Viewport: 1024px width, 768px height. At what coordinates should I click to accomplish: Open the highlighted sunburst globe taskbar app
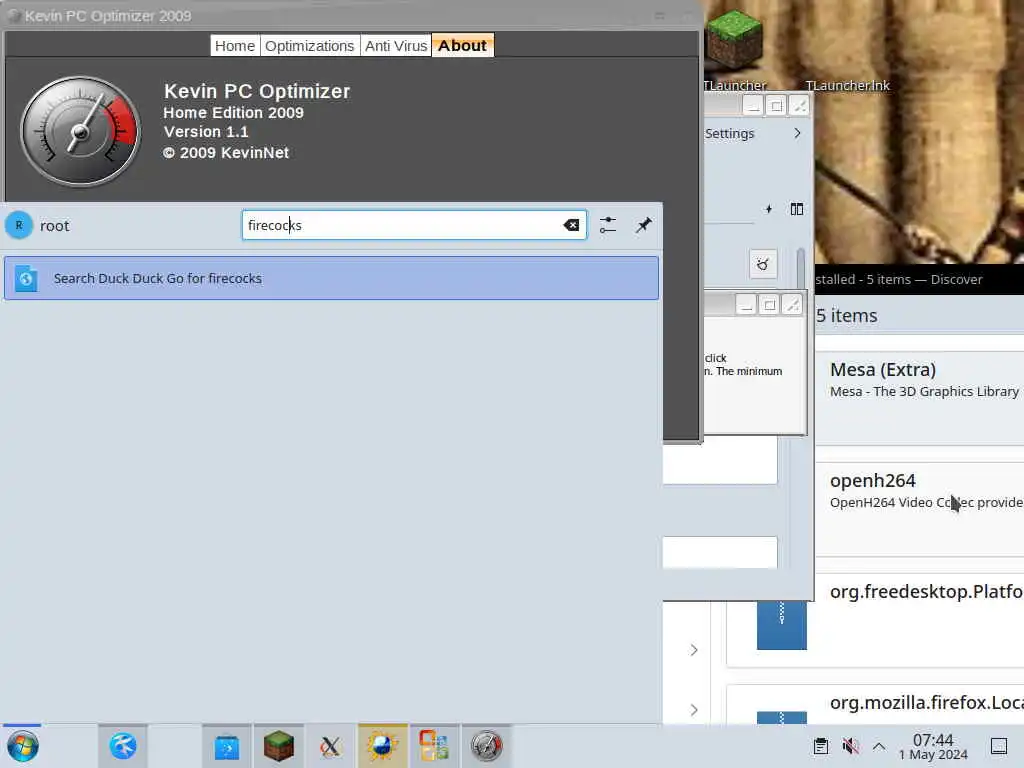pyautogui.click(x=382, y=746)
